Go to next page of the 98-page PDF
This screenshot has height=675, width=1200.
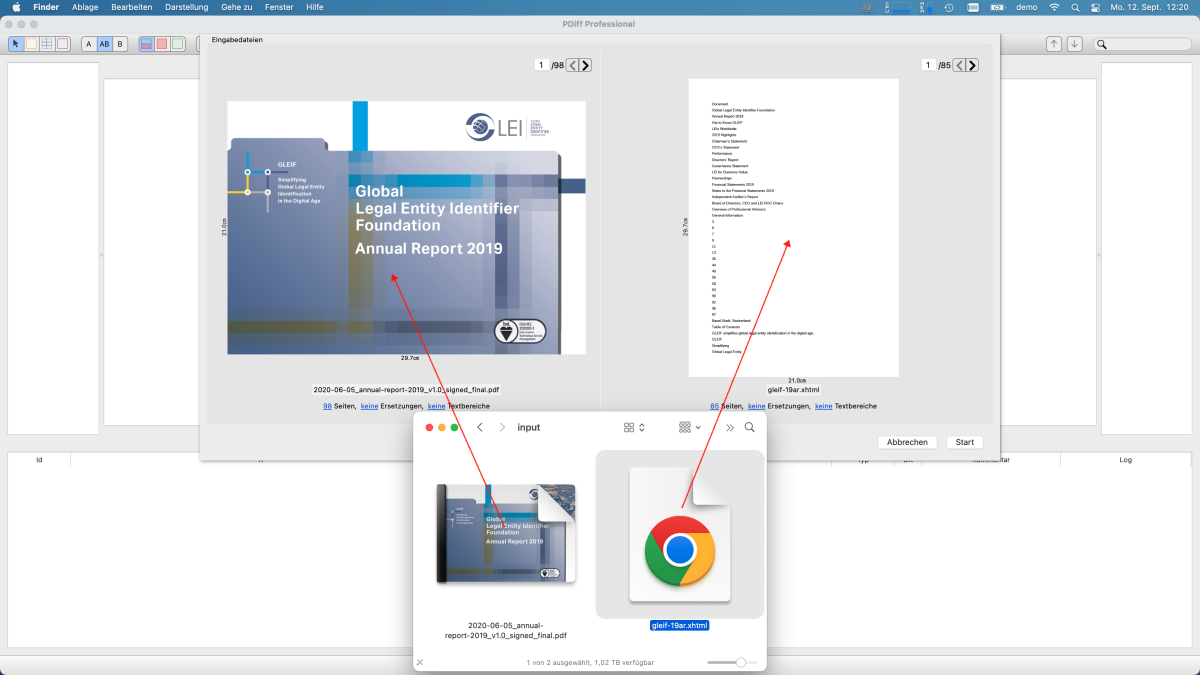pyautogui.click(x=585, y=65)
